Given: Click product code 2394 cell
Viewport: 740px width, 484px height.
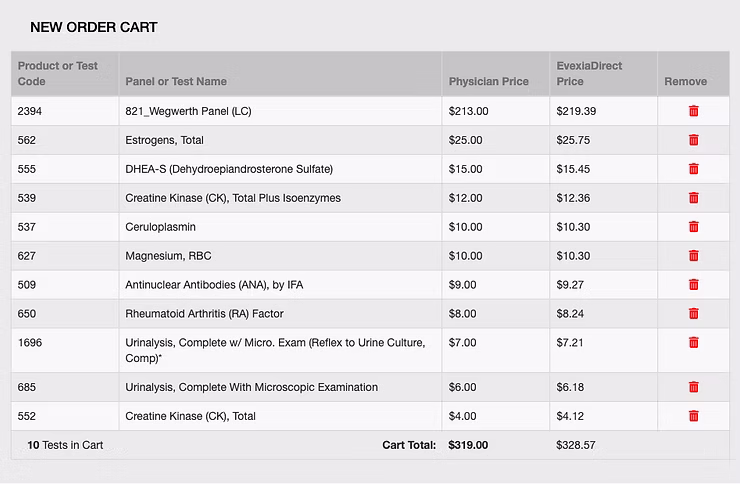Looking at the screenshot, I should [30, 112].
